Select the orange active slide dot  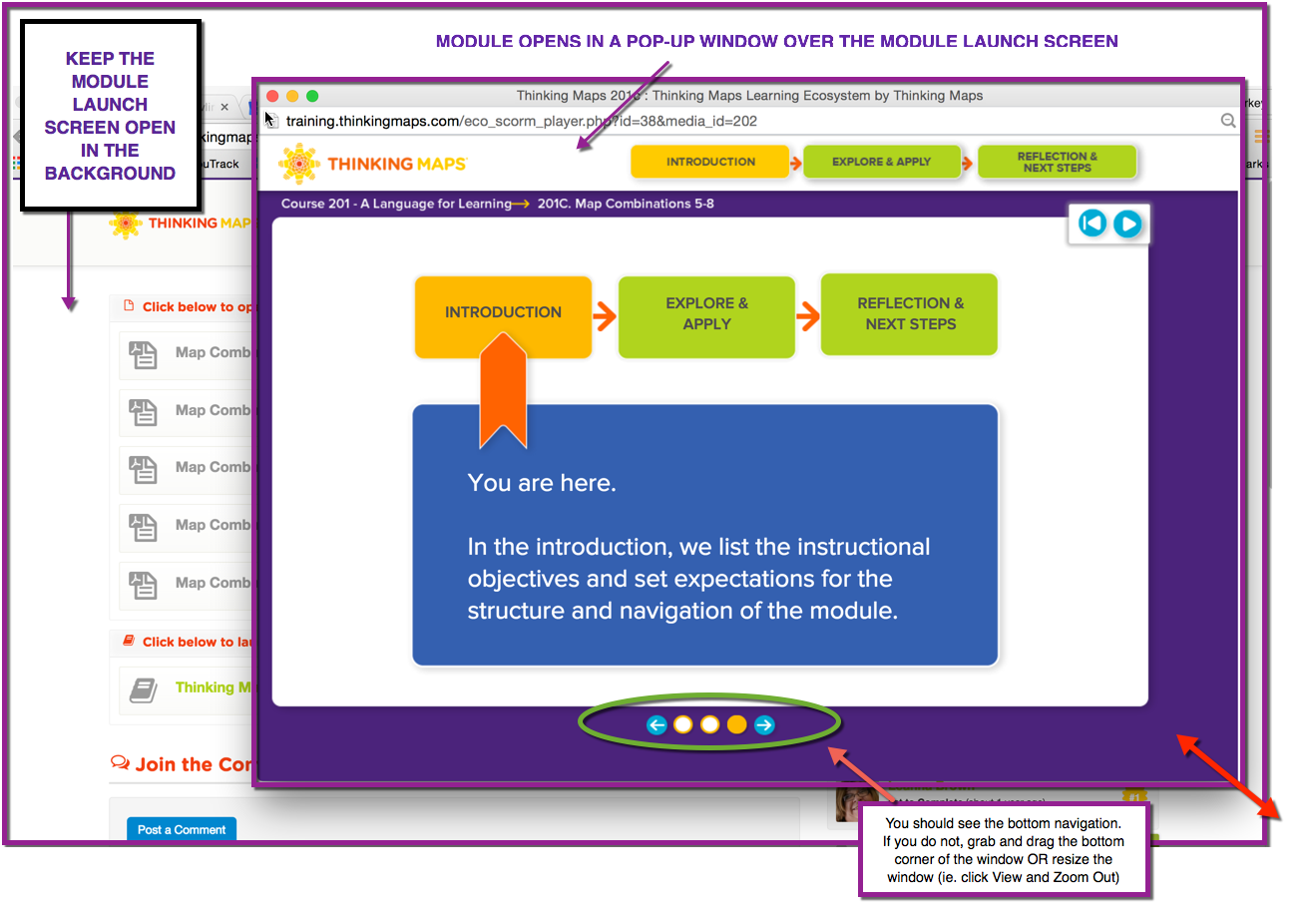tap(736, 725)
